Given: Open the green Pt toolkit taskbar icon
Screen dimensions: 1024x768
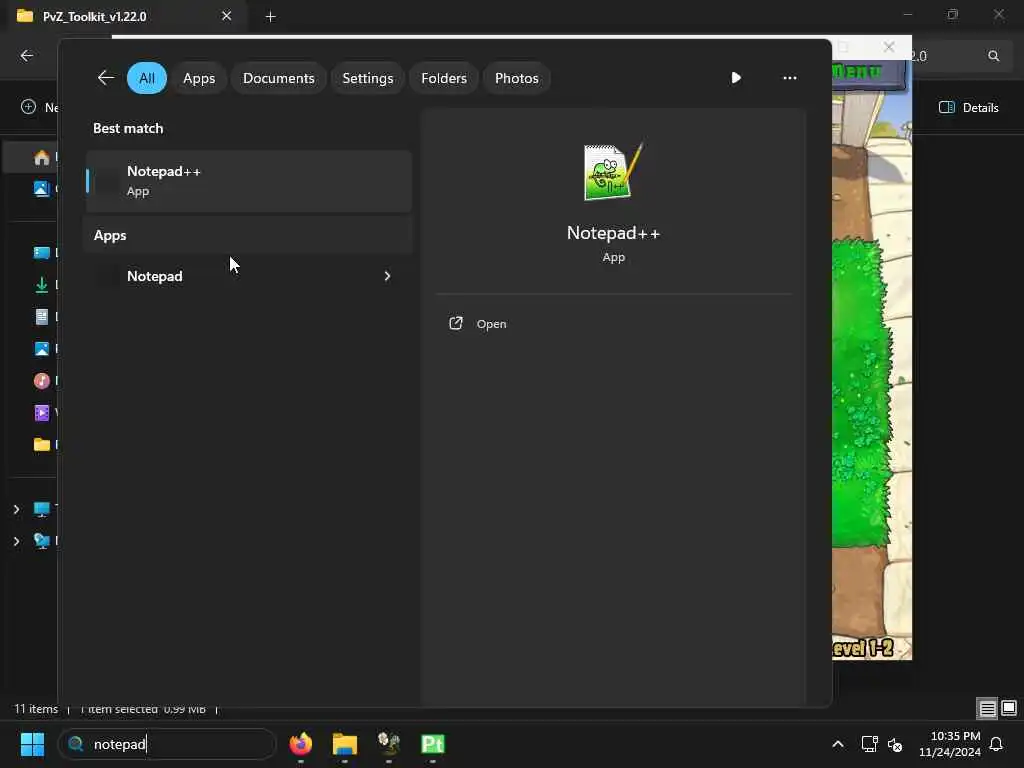Looking at the screenshot, I should tap(433, 744).
